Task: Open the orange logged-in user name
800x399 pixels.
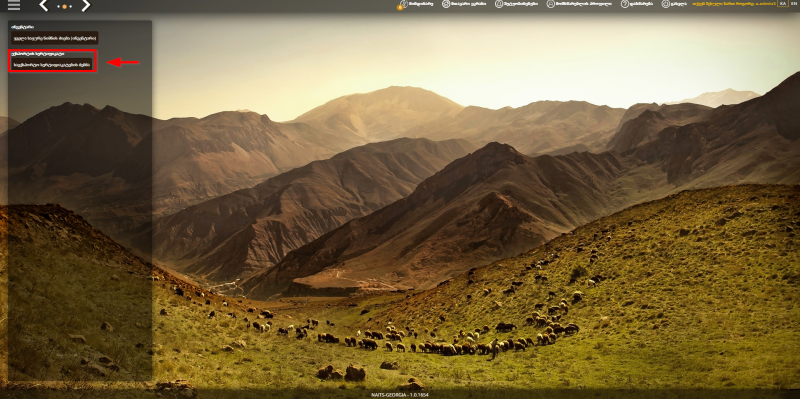Action: point(734,4)
